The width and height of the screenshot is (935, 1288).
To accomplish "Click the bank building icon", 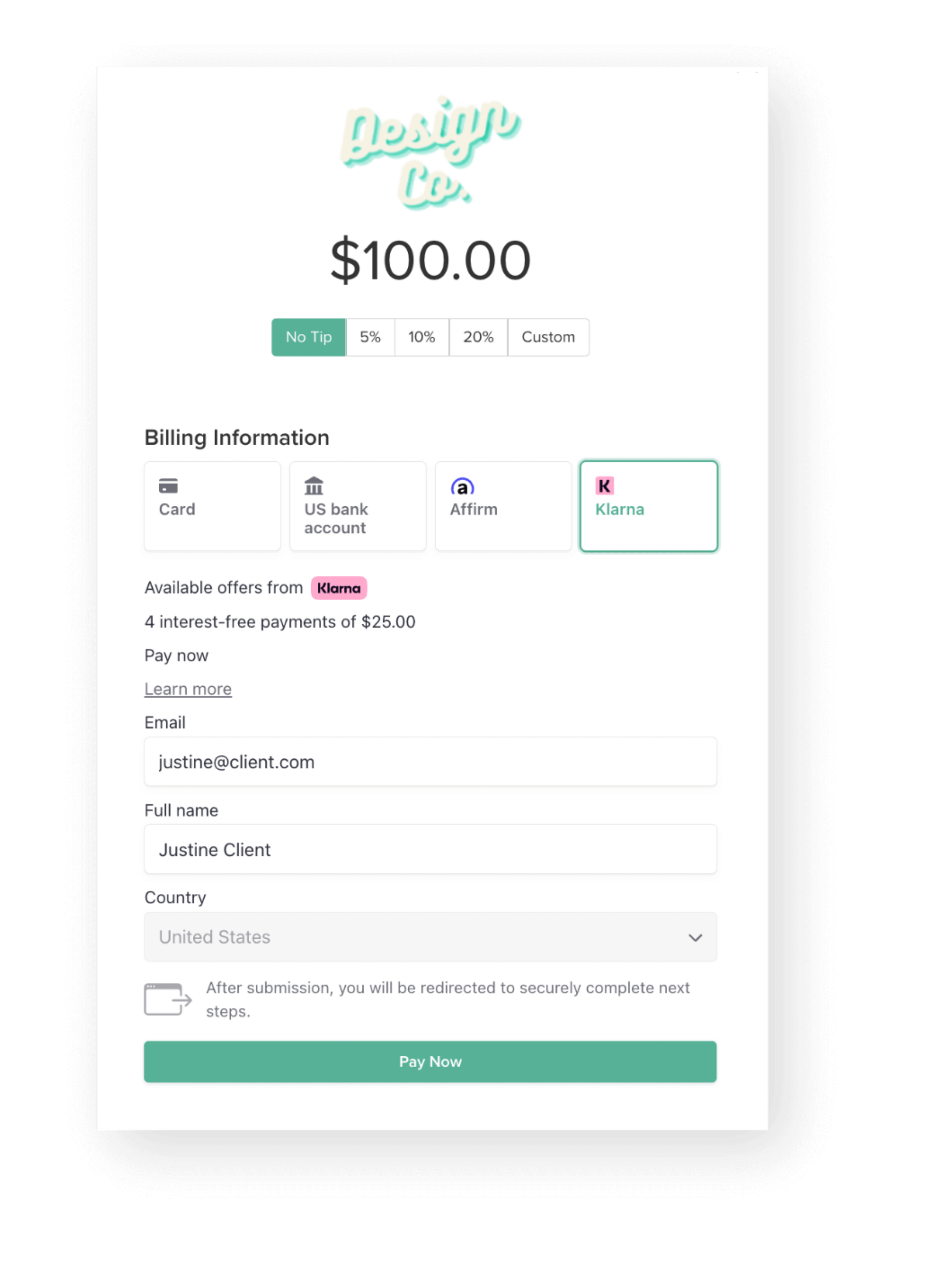I will (x=314, y=486).
